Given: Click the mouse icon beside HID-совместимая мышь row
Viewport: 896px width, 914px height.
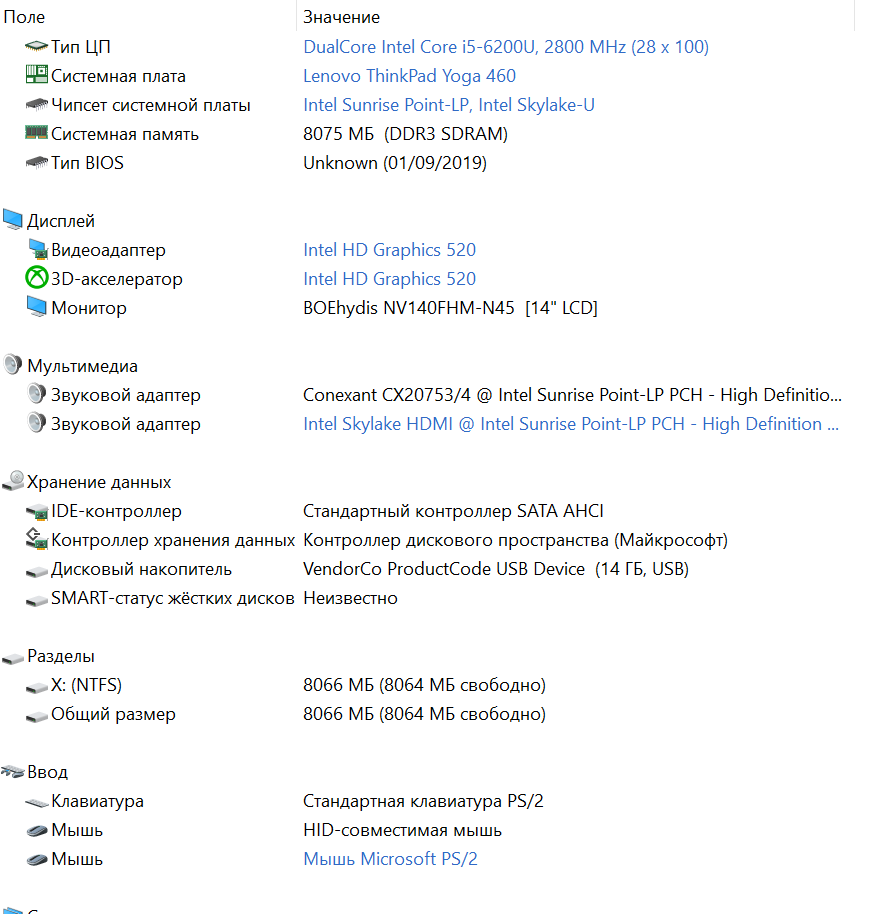Looking at the screenshot, I should 37,831.
